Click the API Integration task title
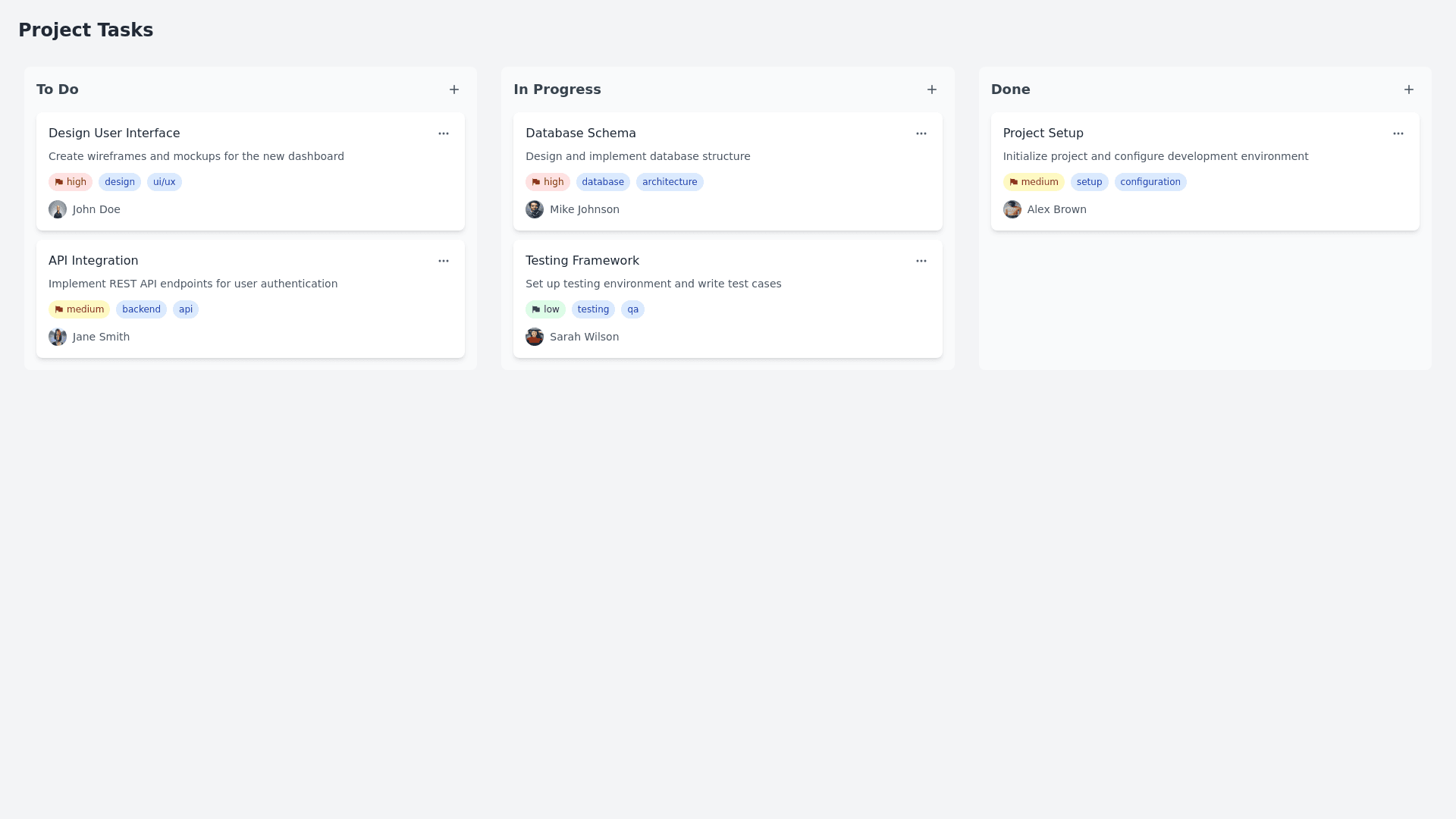This screenshot has width=1456, height=819. [x=93, y=261]
